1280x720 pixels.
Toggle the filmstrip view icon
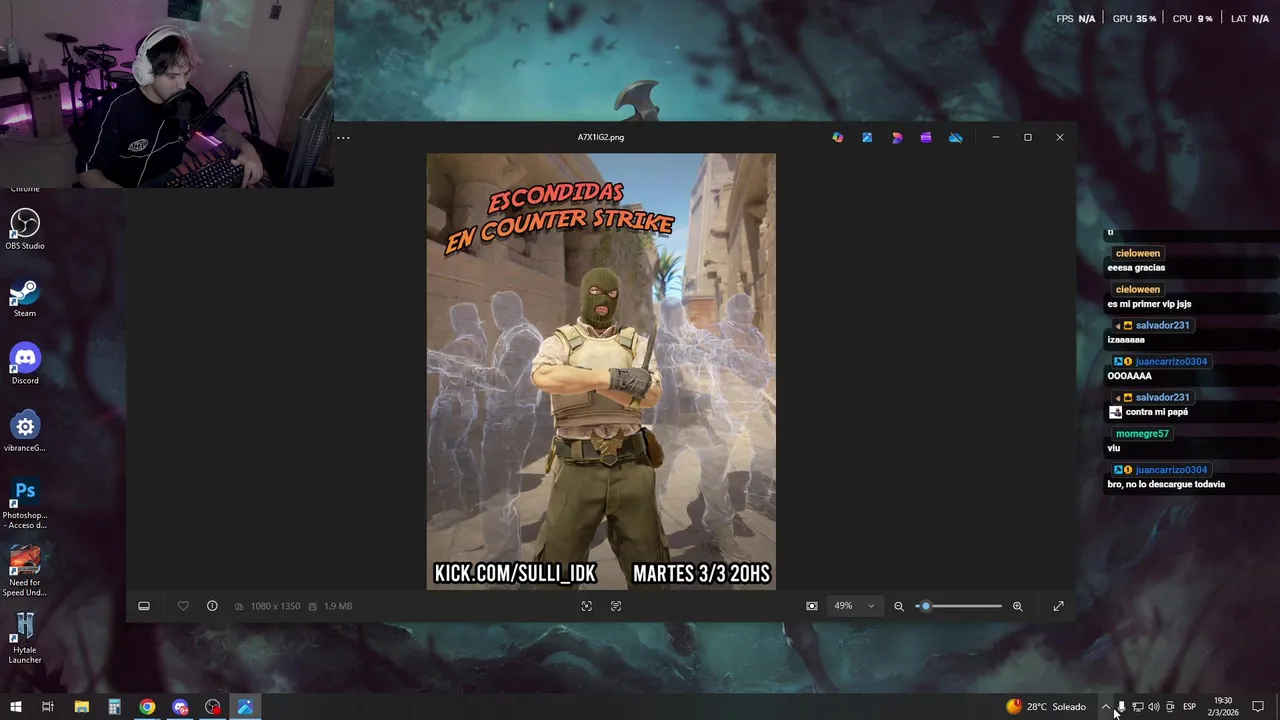pyautogui.click(x=144, y=606)
